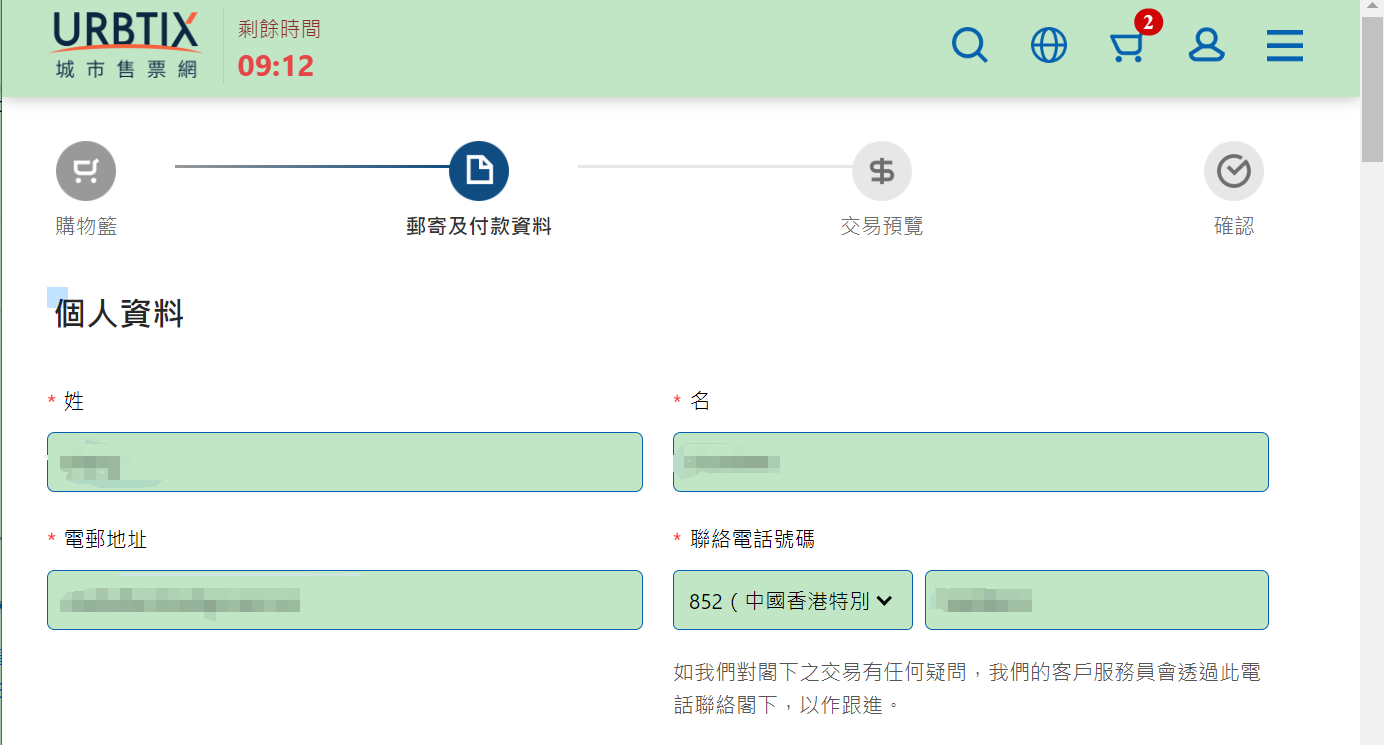Click the URBTIX 城市售票網 logo
The image size is (1384, 745).
click(126, 46)
